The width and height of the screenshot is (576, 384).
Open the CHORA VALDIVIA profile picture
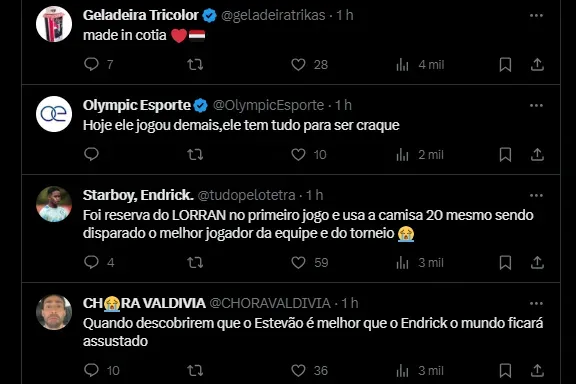coord(54,312)
